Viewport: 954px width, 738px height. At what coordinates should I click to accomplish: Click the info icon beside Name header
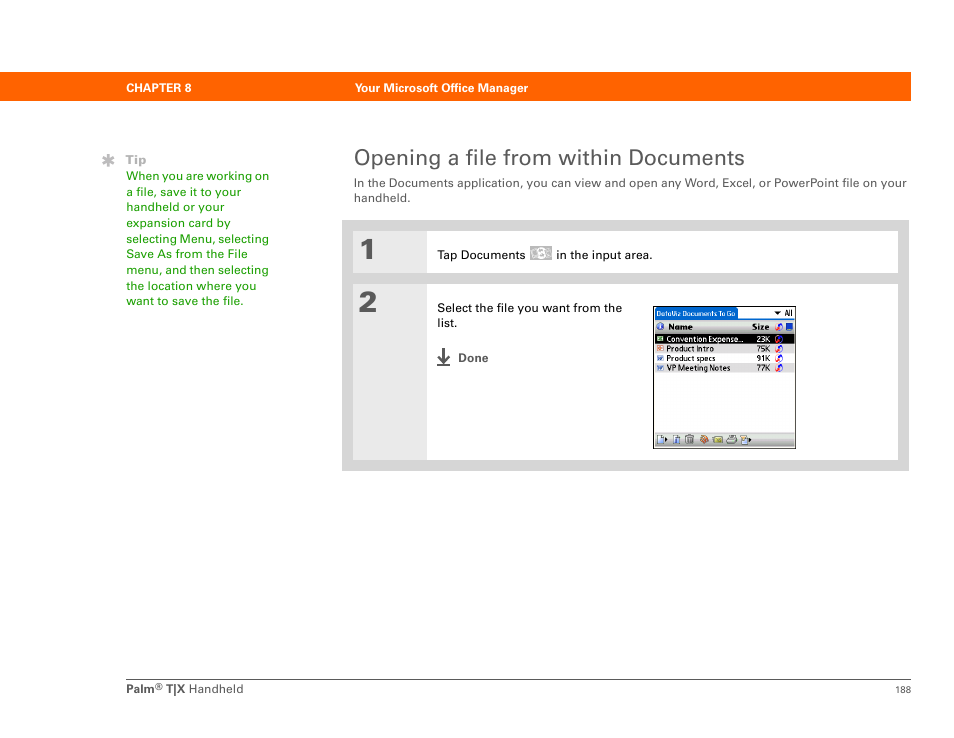coord(660,327)
